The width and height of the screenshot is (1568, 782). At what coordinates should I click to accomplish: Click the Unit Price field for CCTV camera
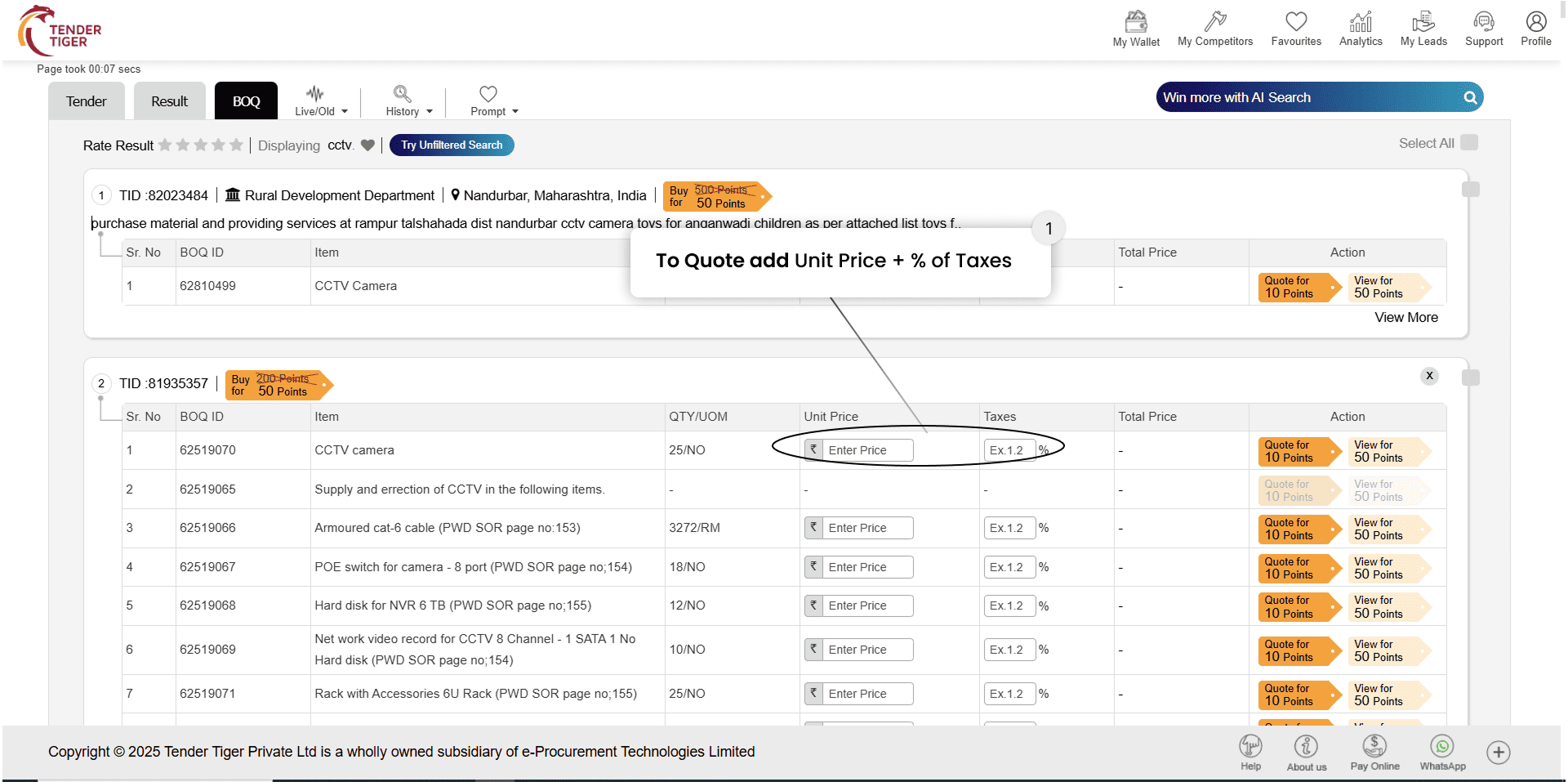point(866,450)
